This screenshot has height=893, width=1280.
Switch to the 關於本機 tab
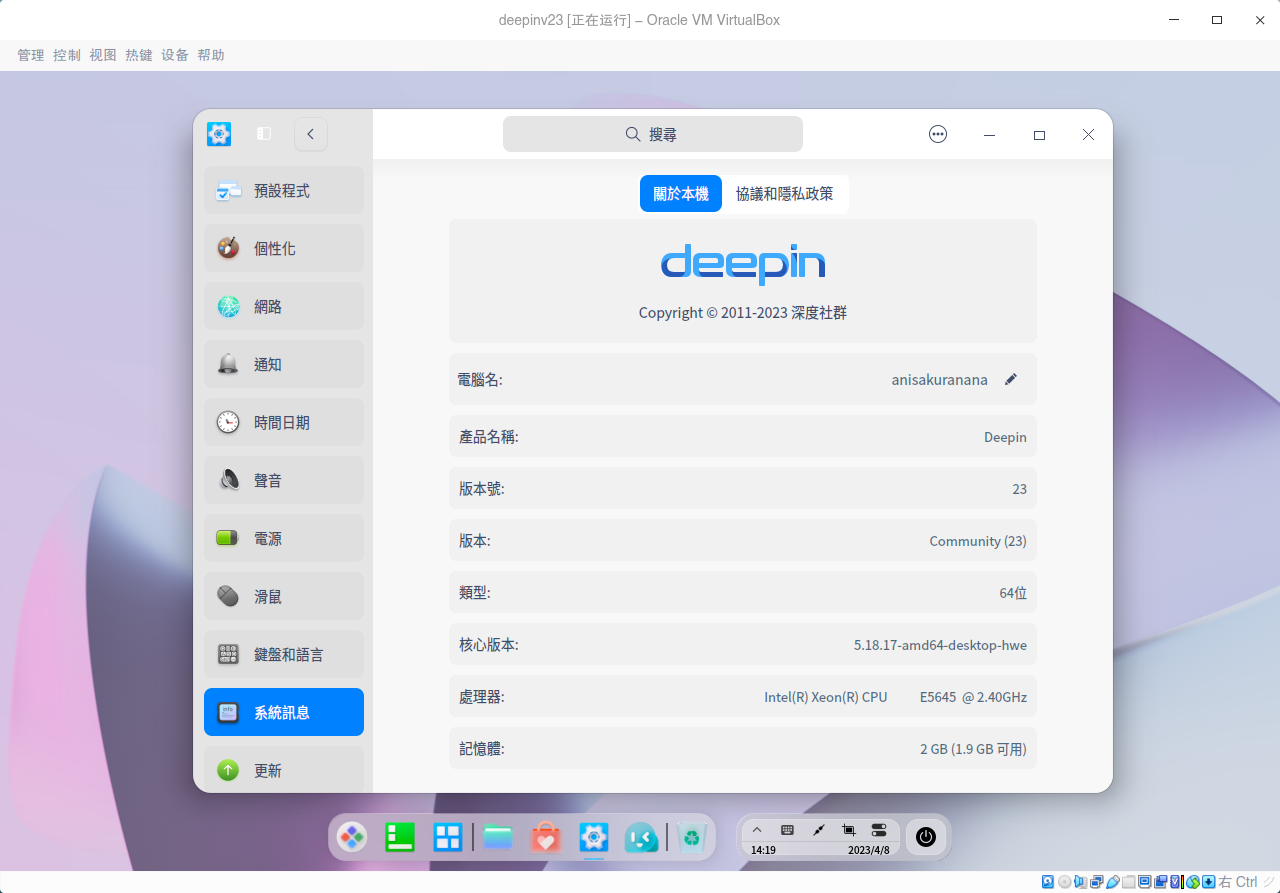pyautogui.click(x=680, y=193)
